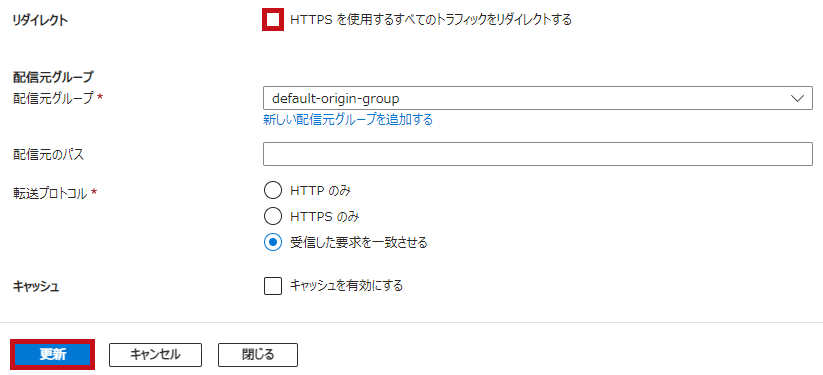Select 受信した要求を一致させる radio button
This screenshot has width=823, height=375.
(273, 242)
